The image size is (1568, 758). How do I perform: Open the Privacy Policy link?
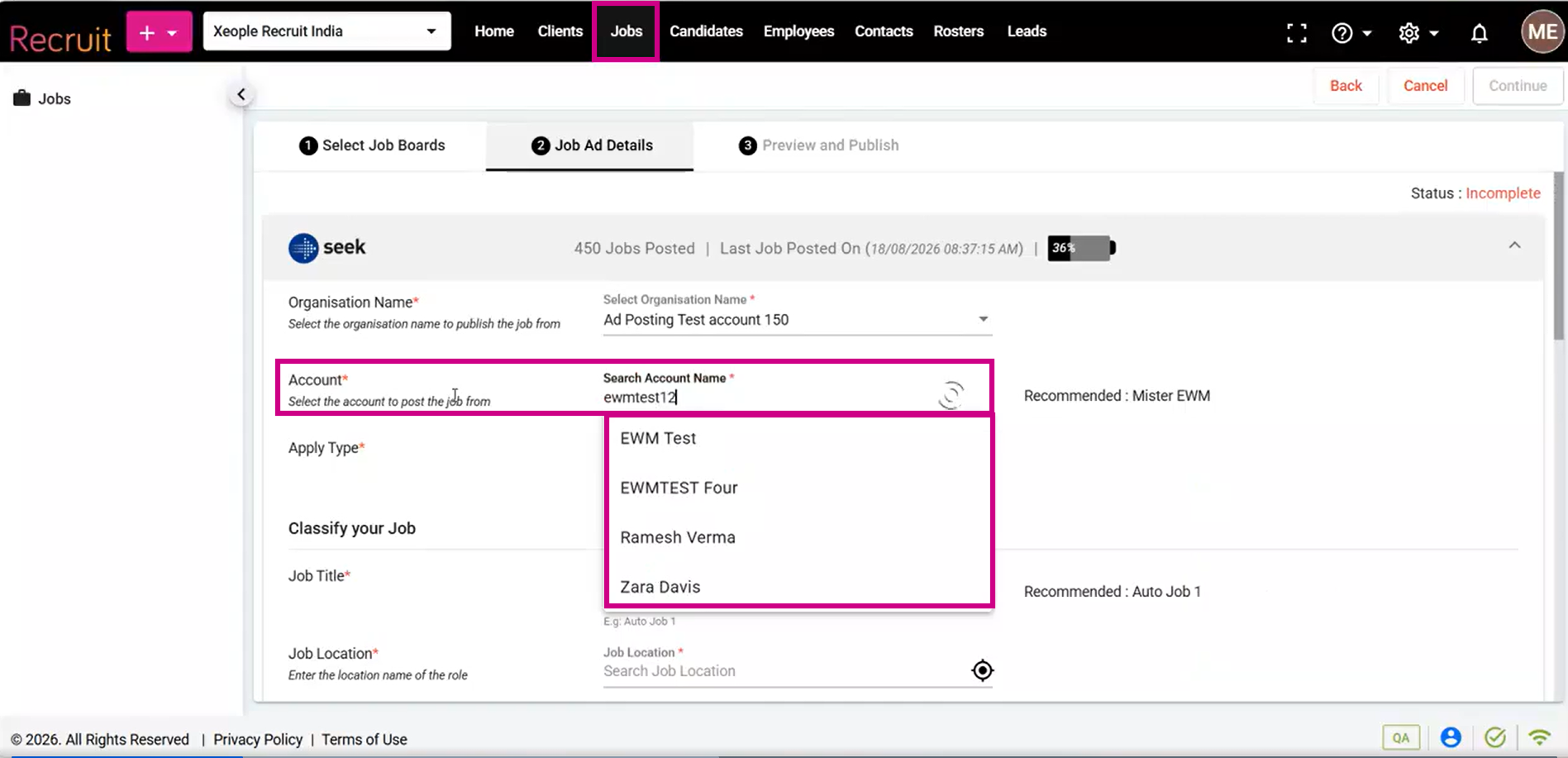[x=258, y=740]
